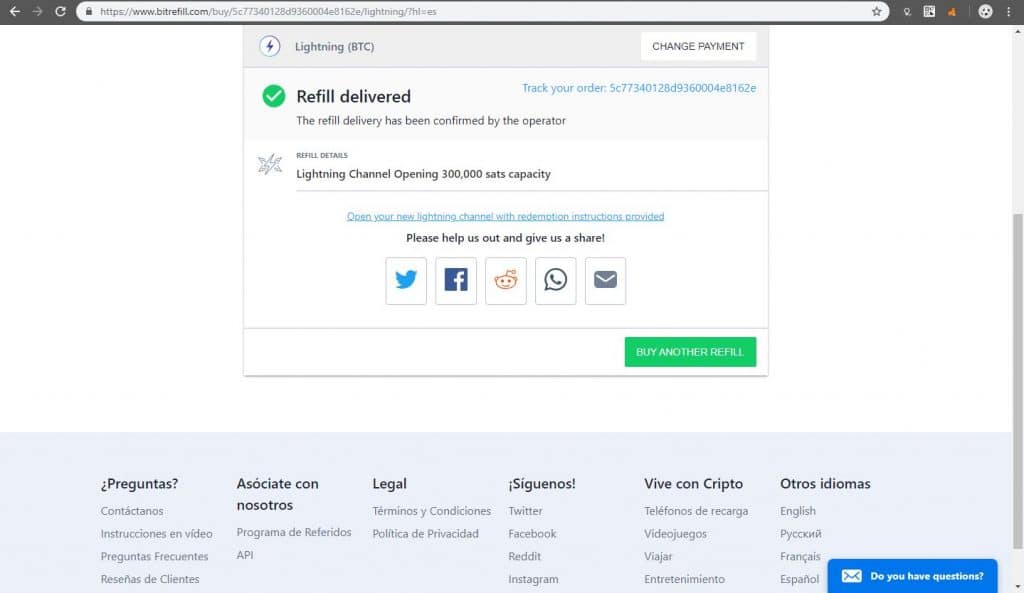Open the lightning channel redemption instructions link
The width and height of the screenshot is (1024, 593).
505,216
